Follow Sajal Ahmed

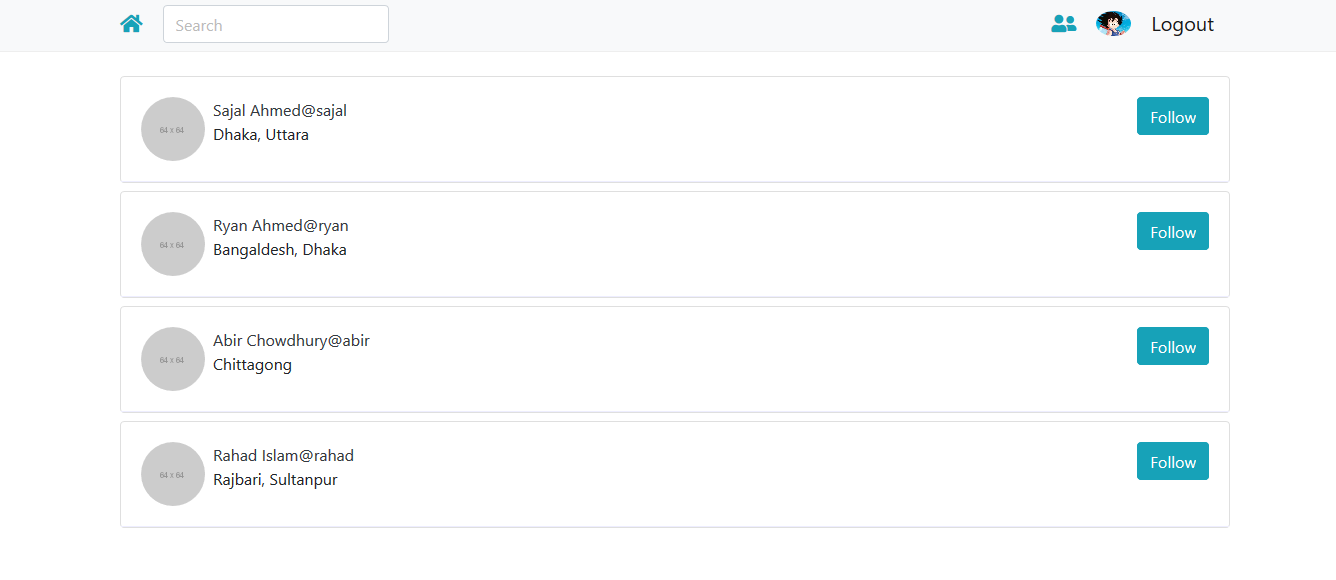[x=1172, y=116]
